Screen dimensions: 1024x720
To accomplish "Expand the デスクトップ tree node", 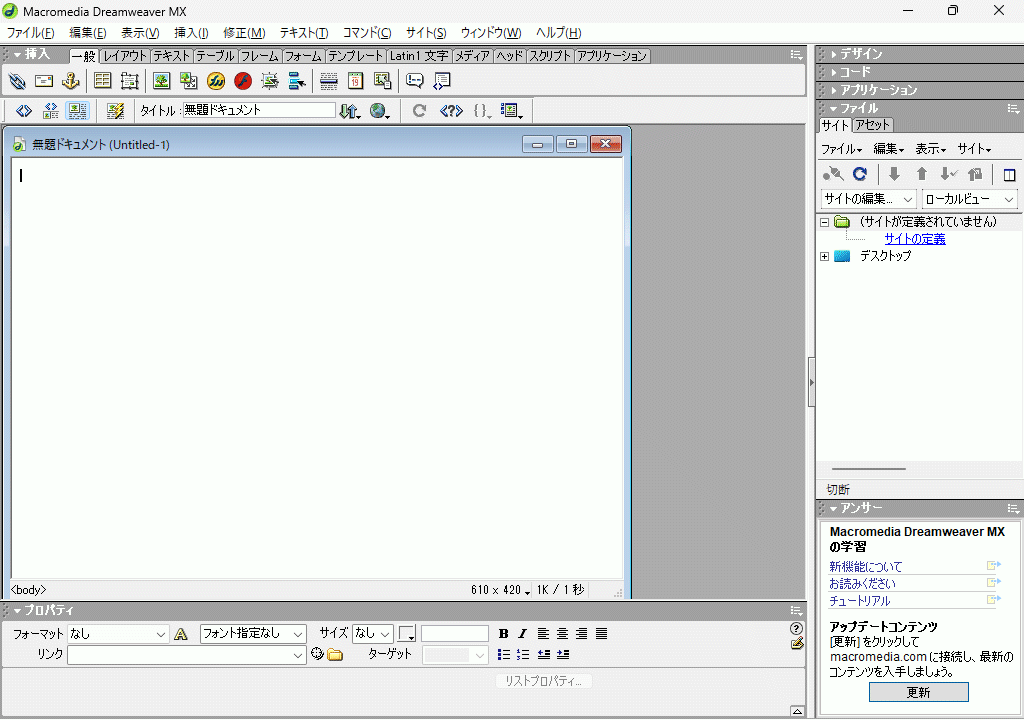I will click(x=824, y=256).
